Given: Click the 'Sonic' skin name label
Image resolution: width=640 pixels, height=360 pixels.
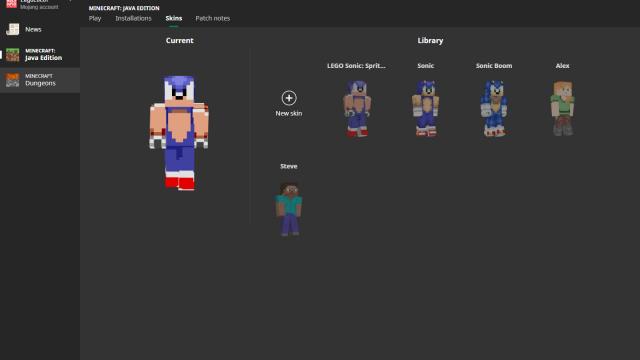Looking at the screenshot, I should 426,66.
